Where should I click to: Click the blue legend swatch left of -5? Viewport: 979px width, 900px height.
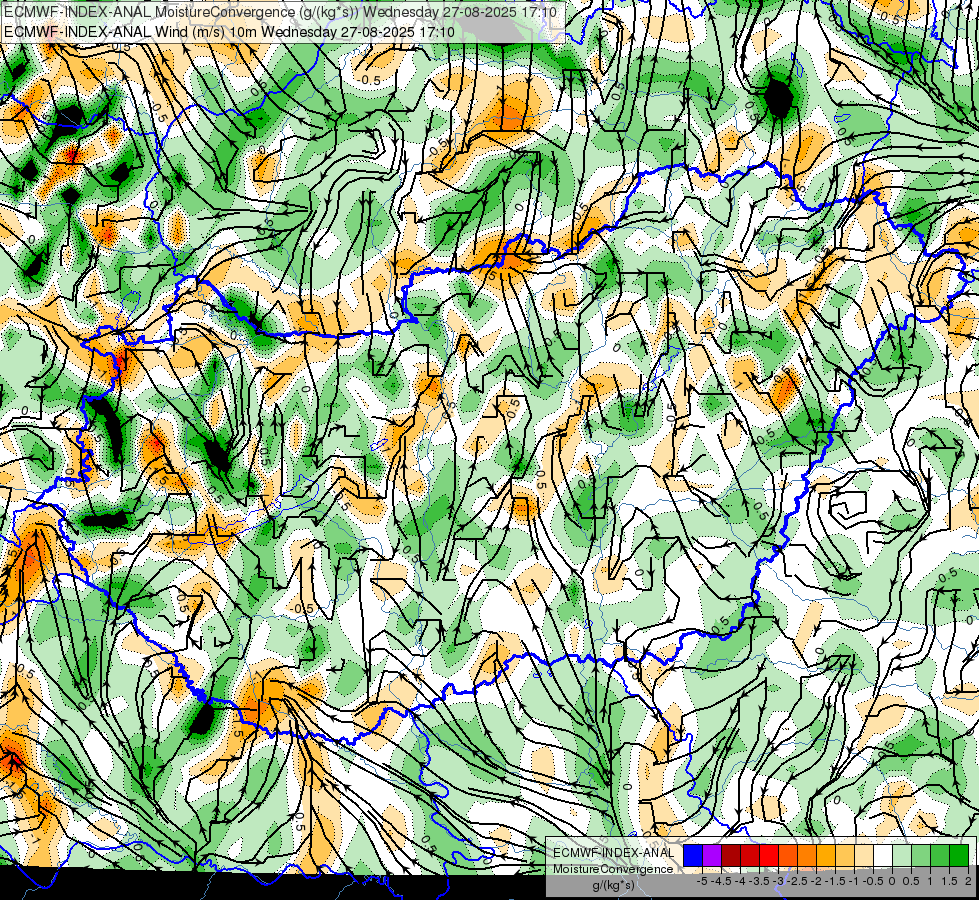click(x=693, y=856)
